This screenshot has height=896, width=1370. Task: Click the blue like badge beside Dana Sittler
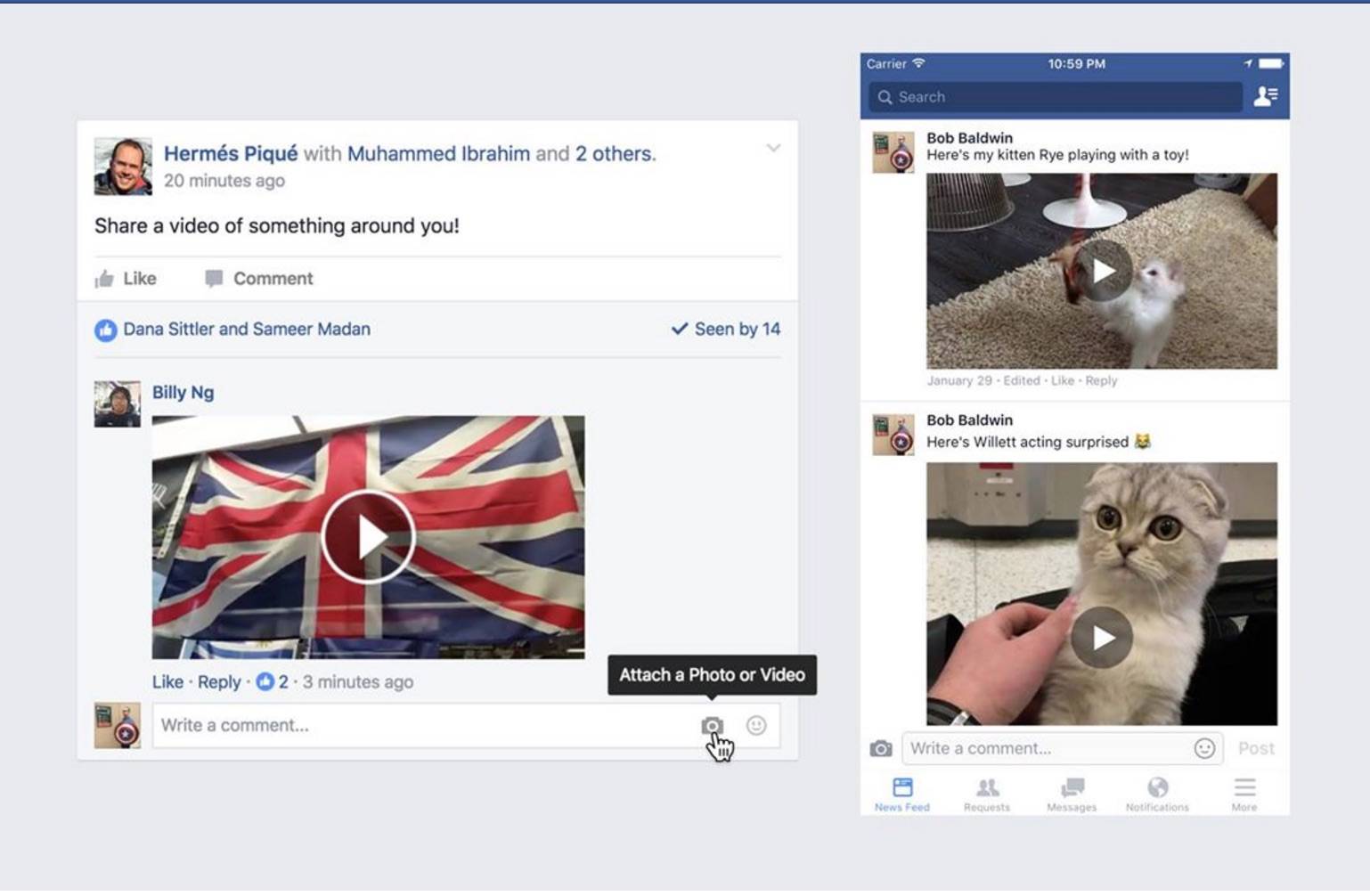(x=106, y=330)
